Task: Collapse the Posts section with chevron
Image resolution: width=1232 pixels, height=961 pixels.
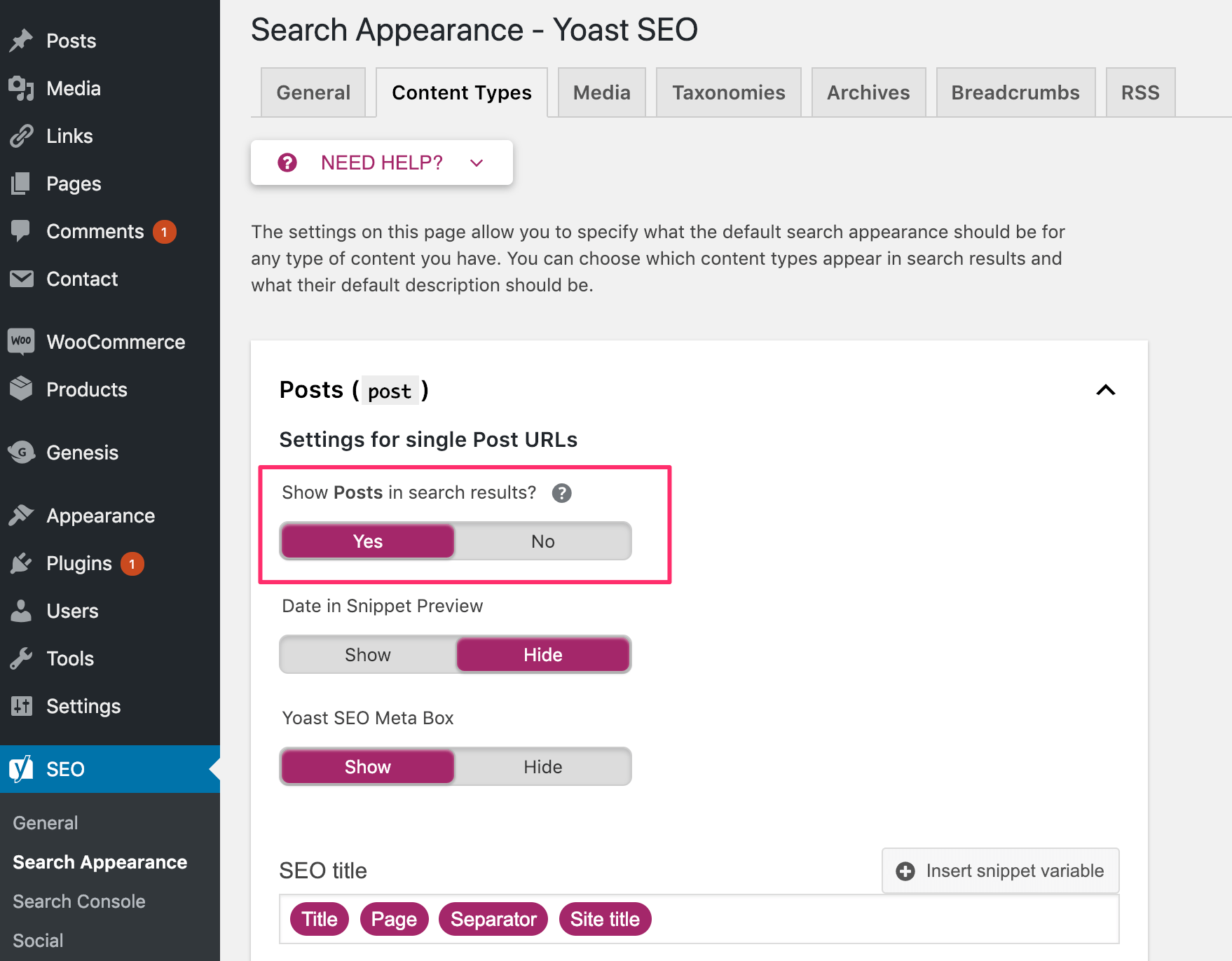Action: coord(1105,390)
